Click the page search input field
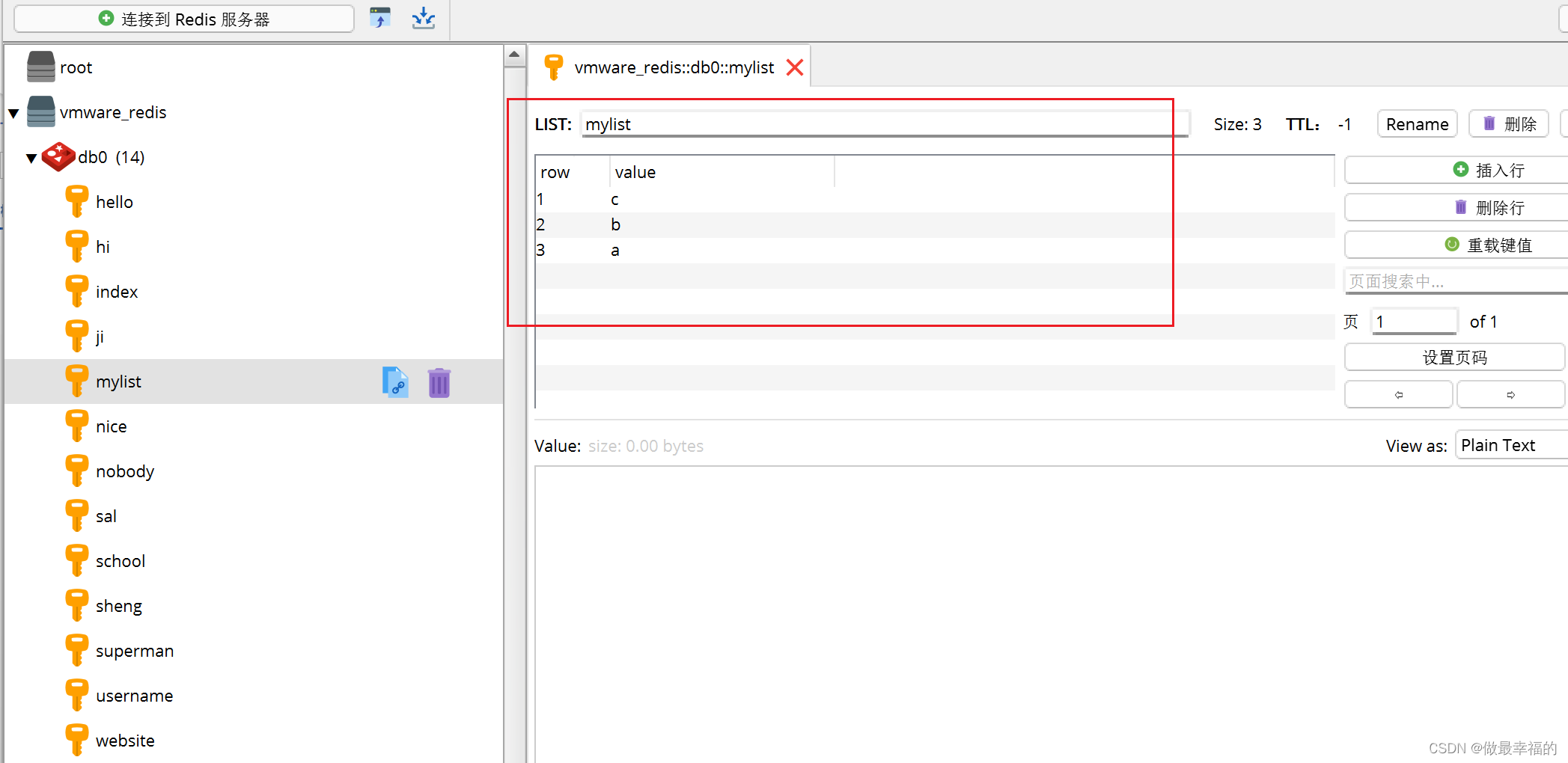The image size is (1568, 763). [1455, 281]
